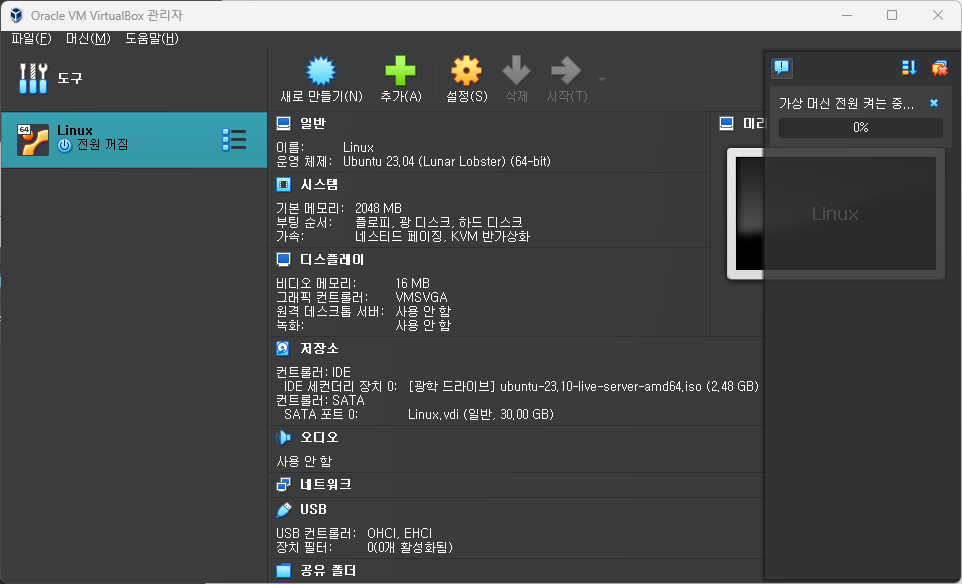
Task: Open the Help (도움말) menu
Action: click(x=152, y=39)
